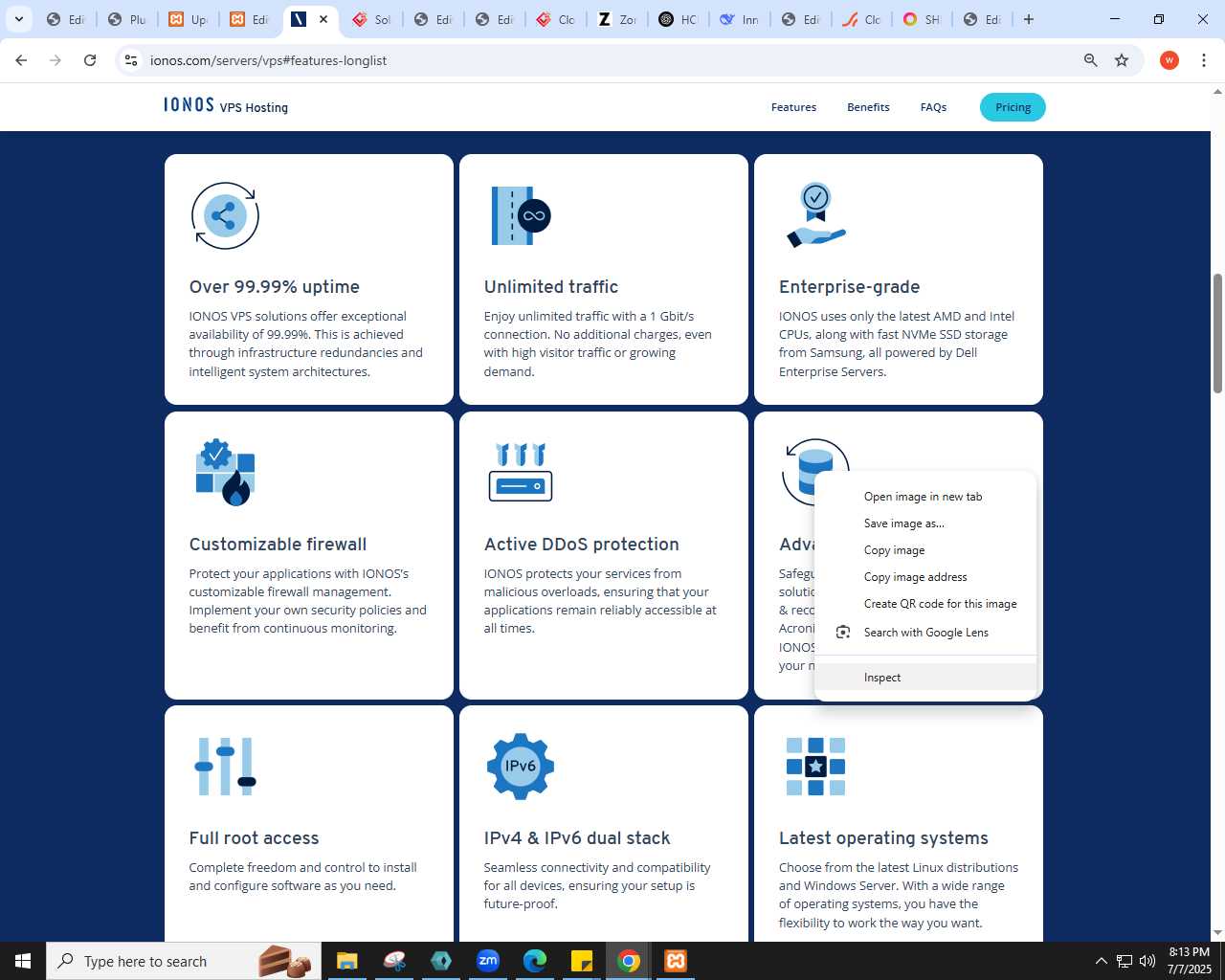Open Windows Start menu
1225x980 pixels.
pyautogui.click(x=23, y=961)
